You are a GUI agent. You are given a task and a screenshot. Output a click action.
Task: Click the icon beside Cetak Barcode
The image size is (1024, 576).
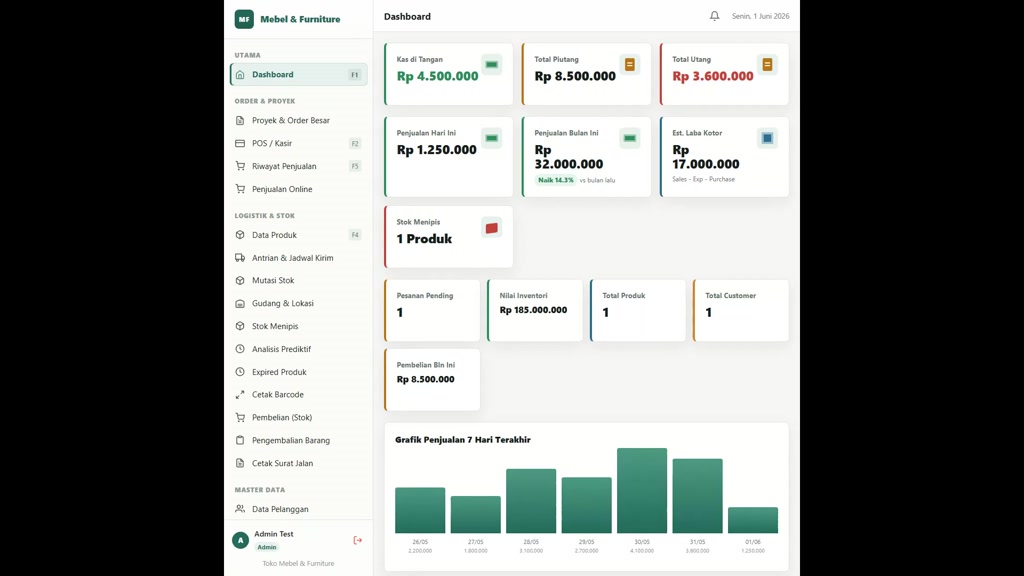click(x=240, y=394)
